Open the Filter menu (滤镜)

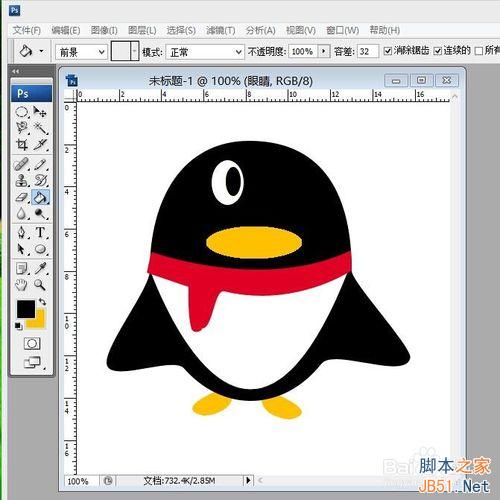220,30
